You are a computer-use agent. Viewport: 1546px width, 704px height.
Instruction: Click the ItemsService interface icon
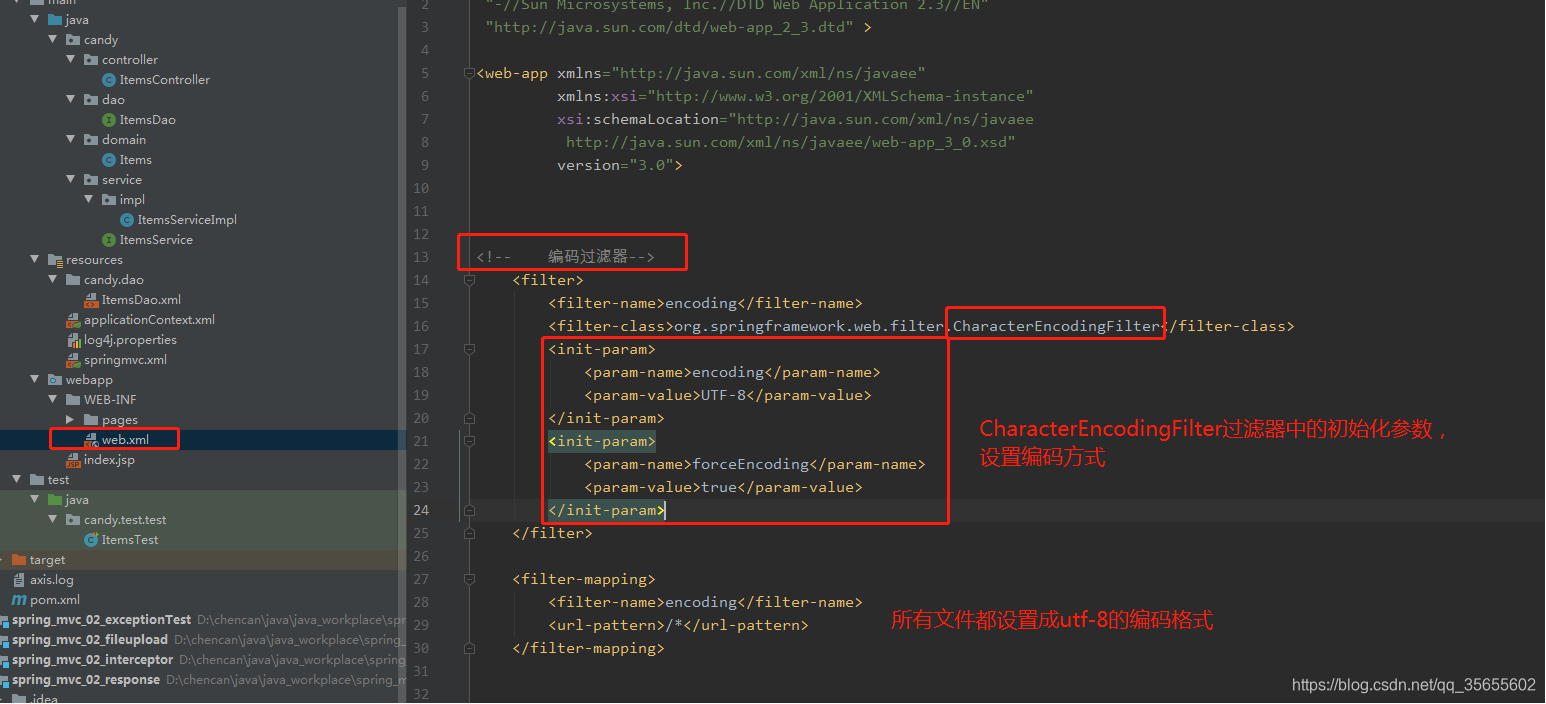[109, 240]
